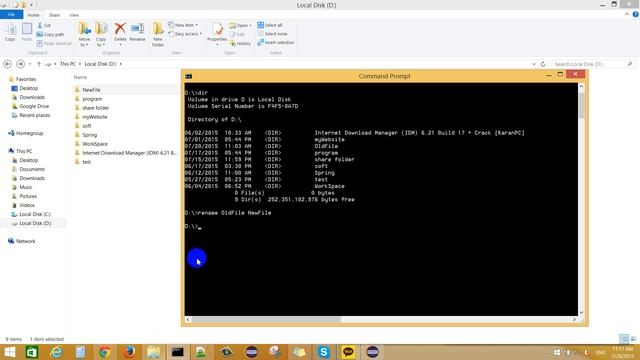Switch to details view layout button
Image resolution: width=640 pixels, height=360 pixels.
(x=624, y=339)
